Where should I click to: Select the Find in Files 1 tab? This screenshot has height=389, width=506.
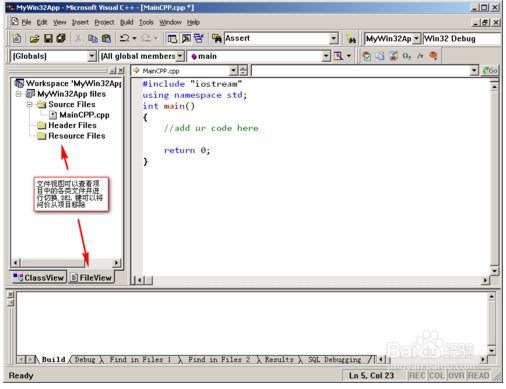(140, 360)
